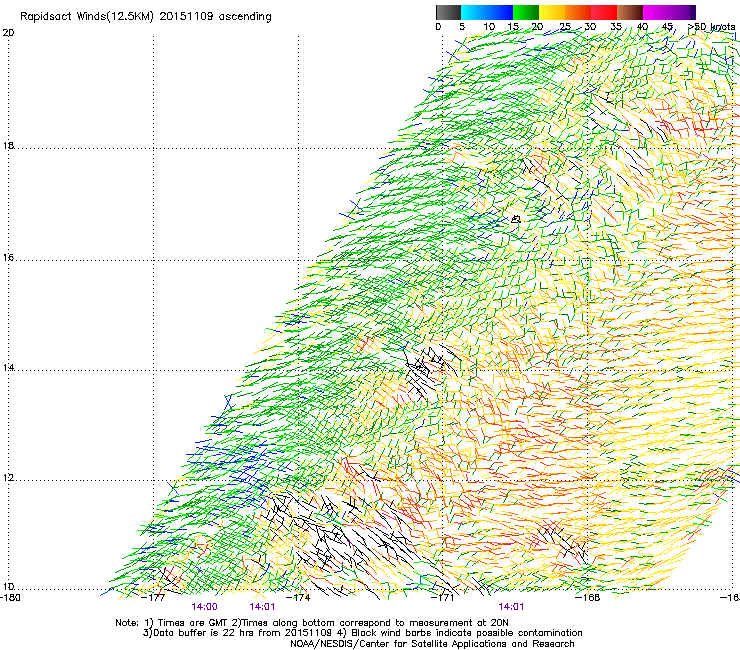Click the latitude '16' axis label

[8, 258]
